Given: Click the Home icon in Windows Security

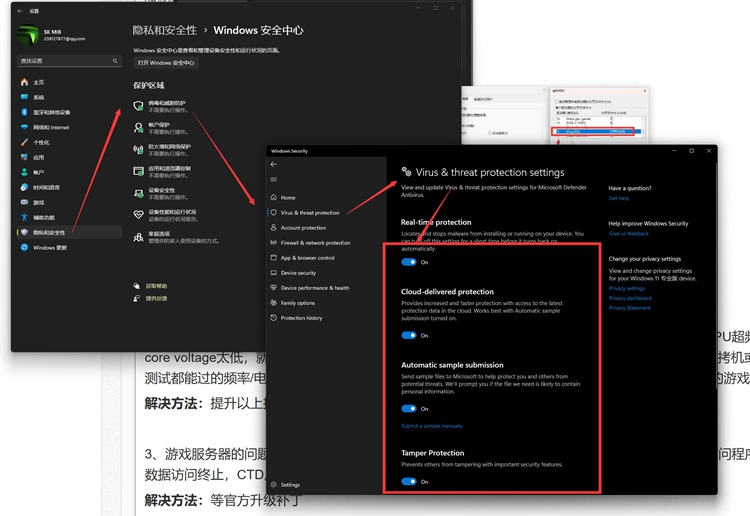Looking at the screenshot, I should 273,198.
